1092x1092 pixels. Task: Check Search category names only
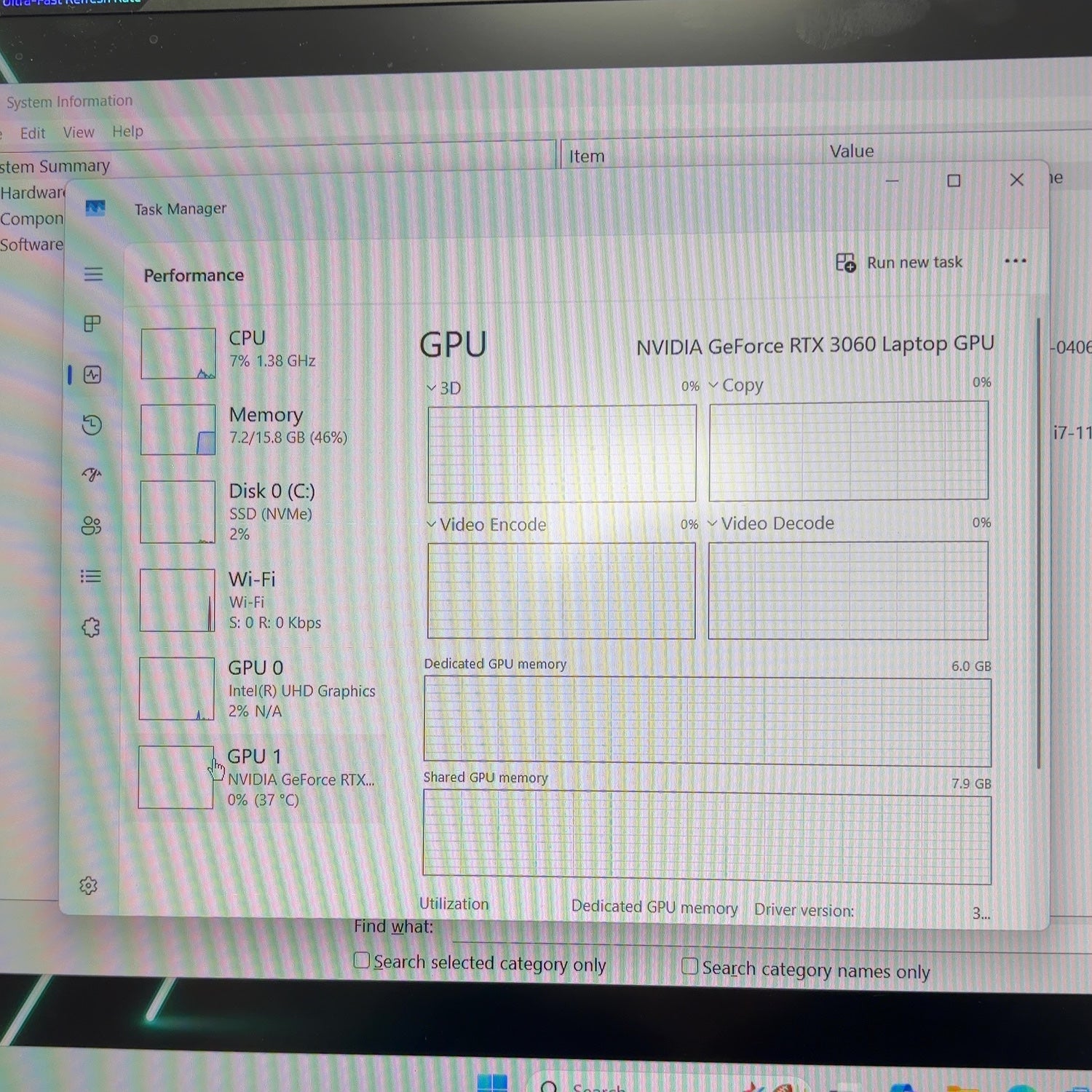tap(689, 966)
